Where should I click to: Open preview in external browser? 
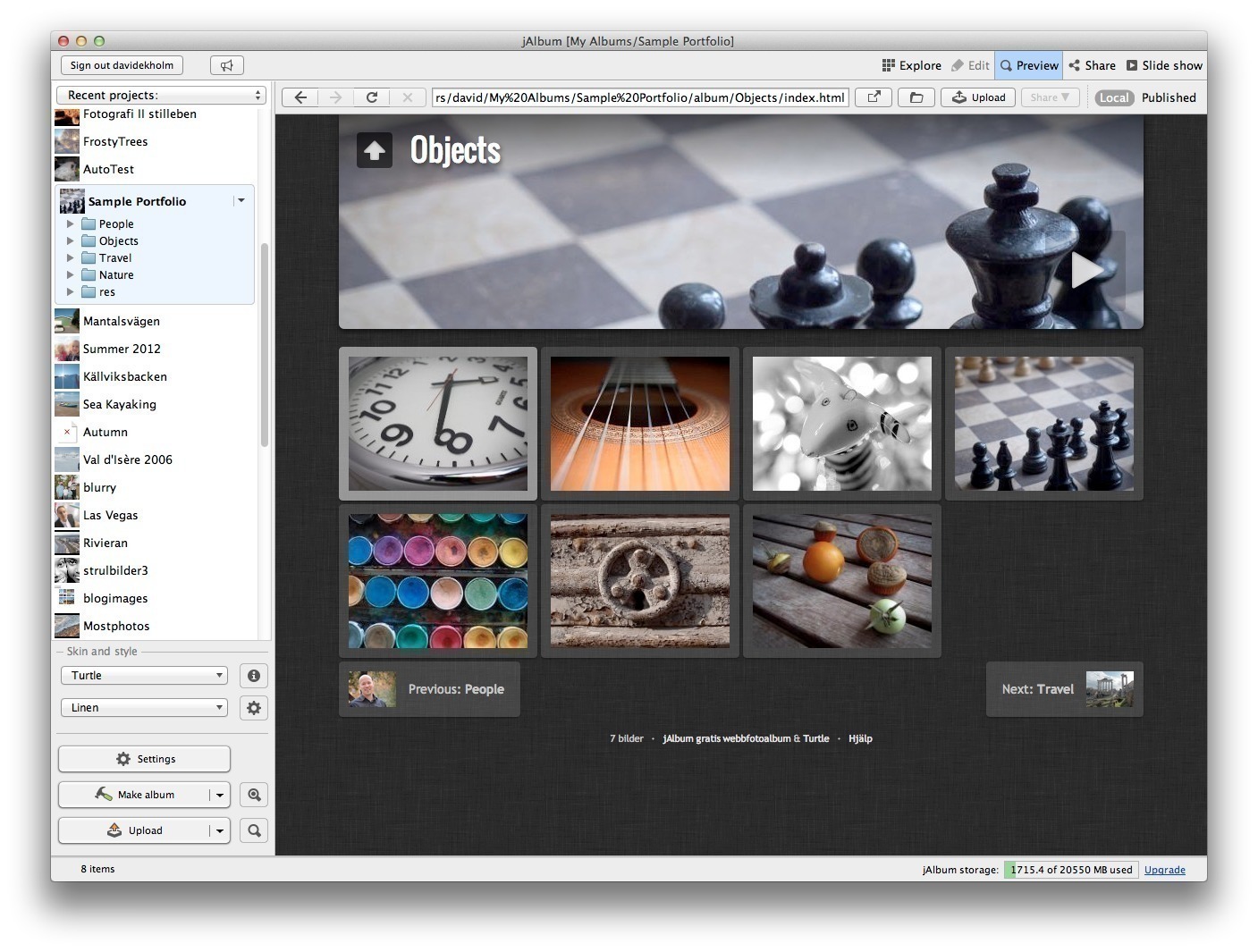[874, 97]
